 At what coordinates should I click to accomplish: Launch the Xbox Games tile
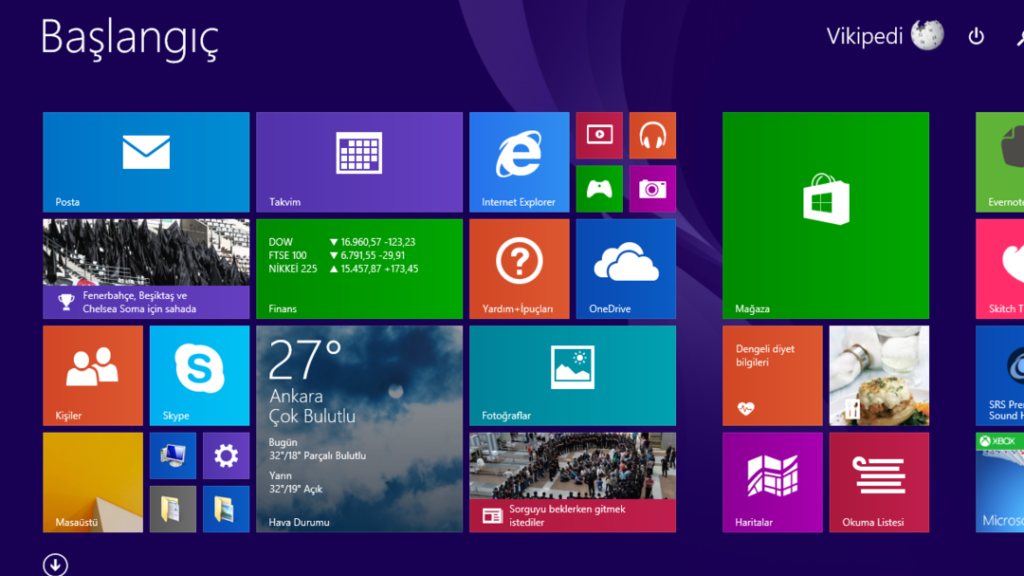pos(598,189)
